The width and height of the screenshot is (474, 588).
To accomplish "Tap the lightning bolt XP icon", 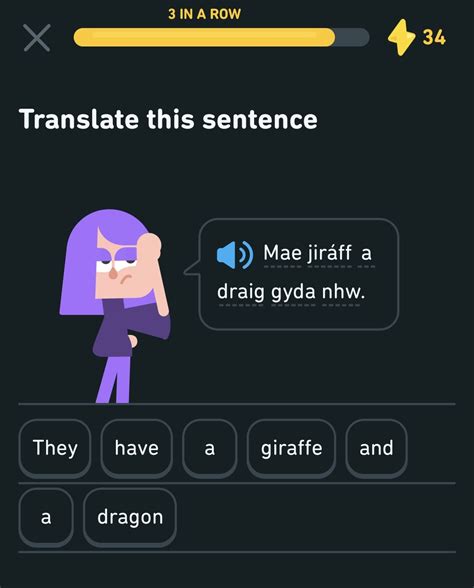I will click(x=401, y=37).
